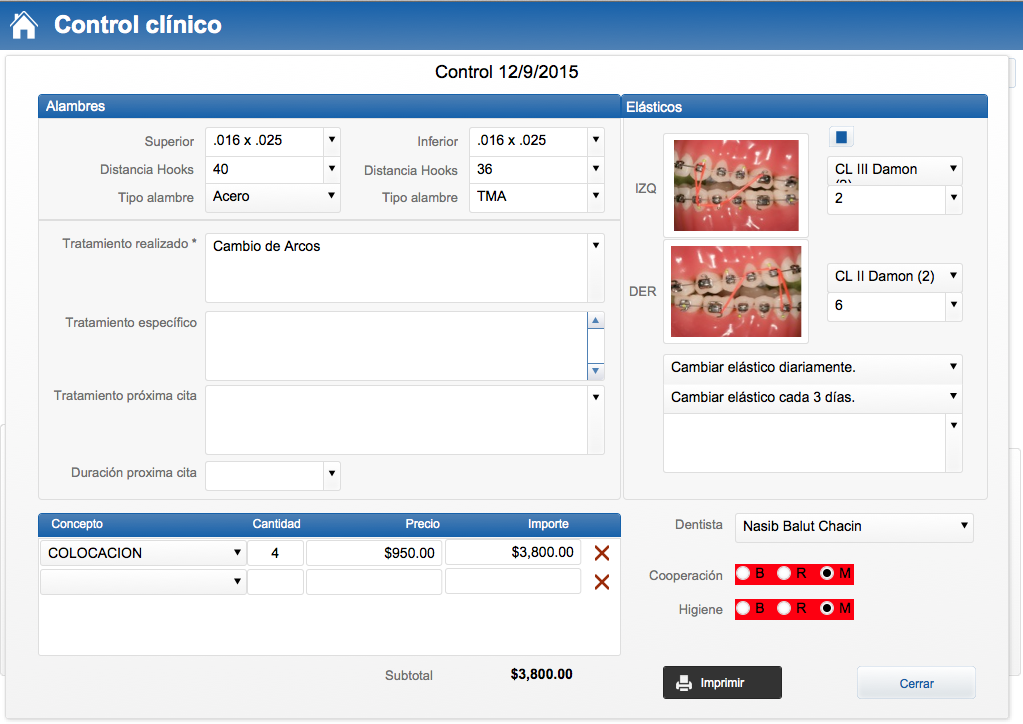Open the Duración proxima cita dropdown
Screen dimensions: 1023x724
[x=332, y=475]
